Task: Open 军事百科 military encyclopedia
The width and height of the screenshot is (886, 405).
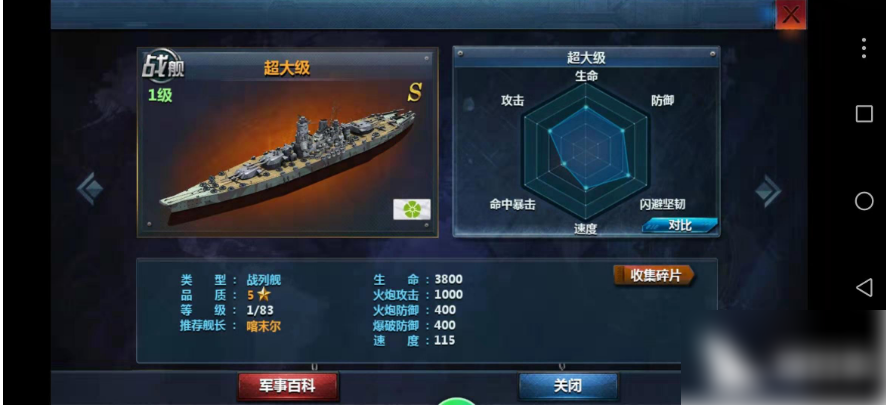Action: (x=288, y=386)
